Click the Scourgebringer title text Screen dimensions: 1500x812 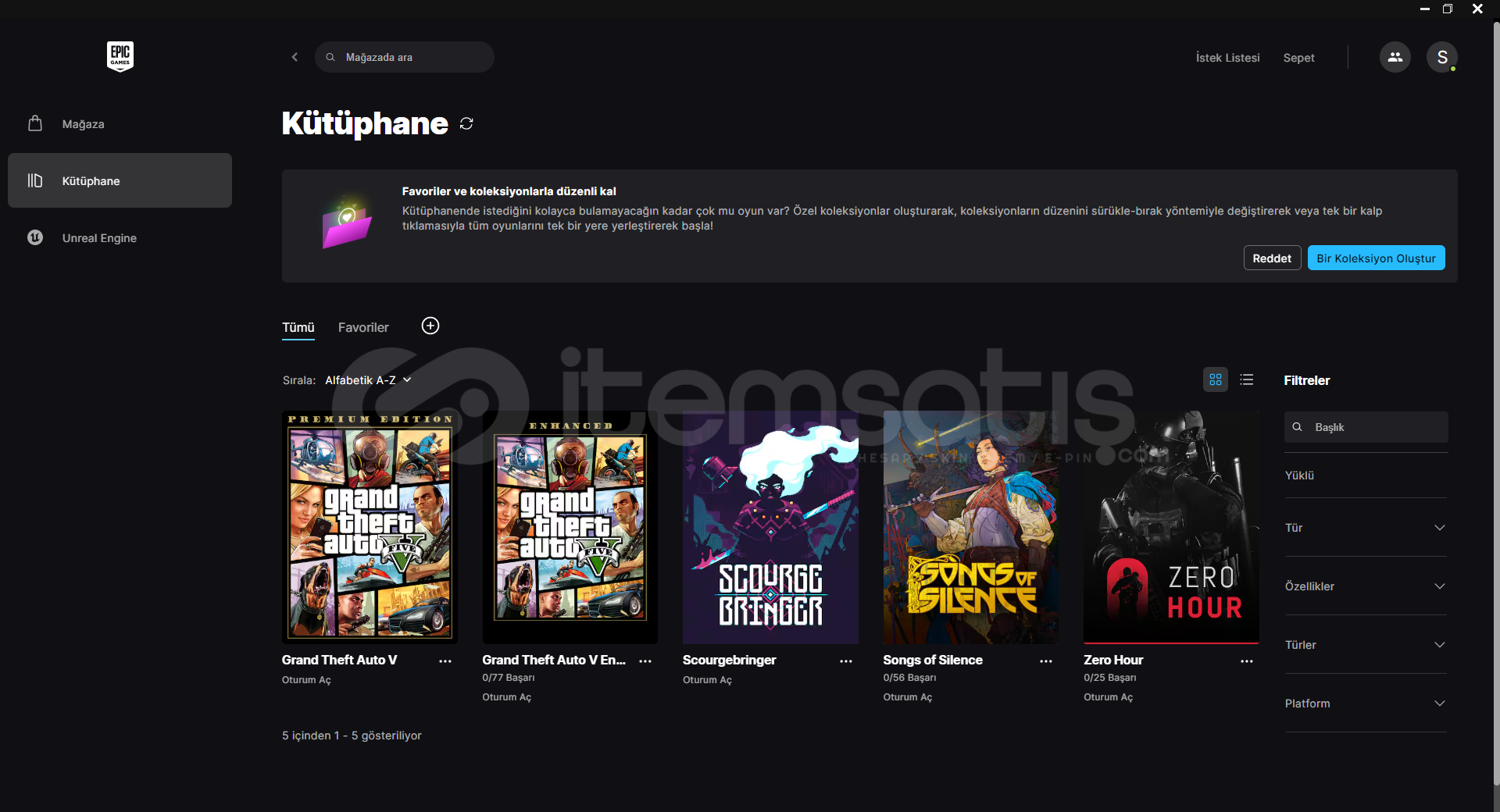730,661
